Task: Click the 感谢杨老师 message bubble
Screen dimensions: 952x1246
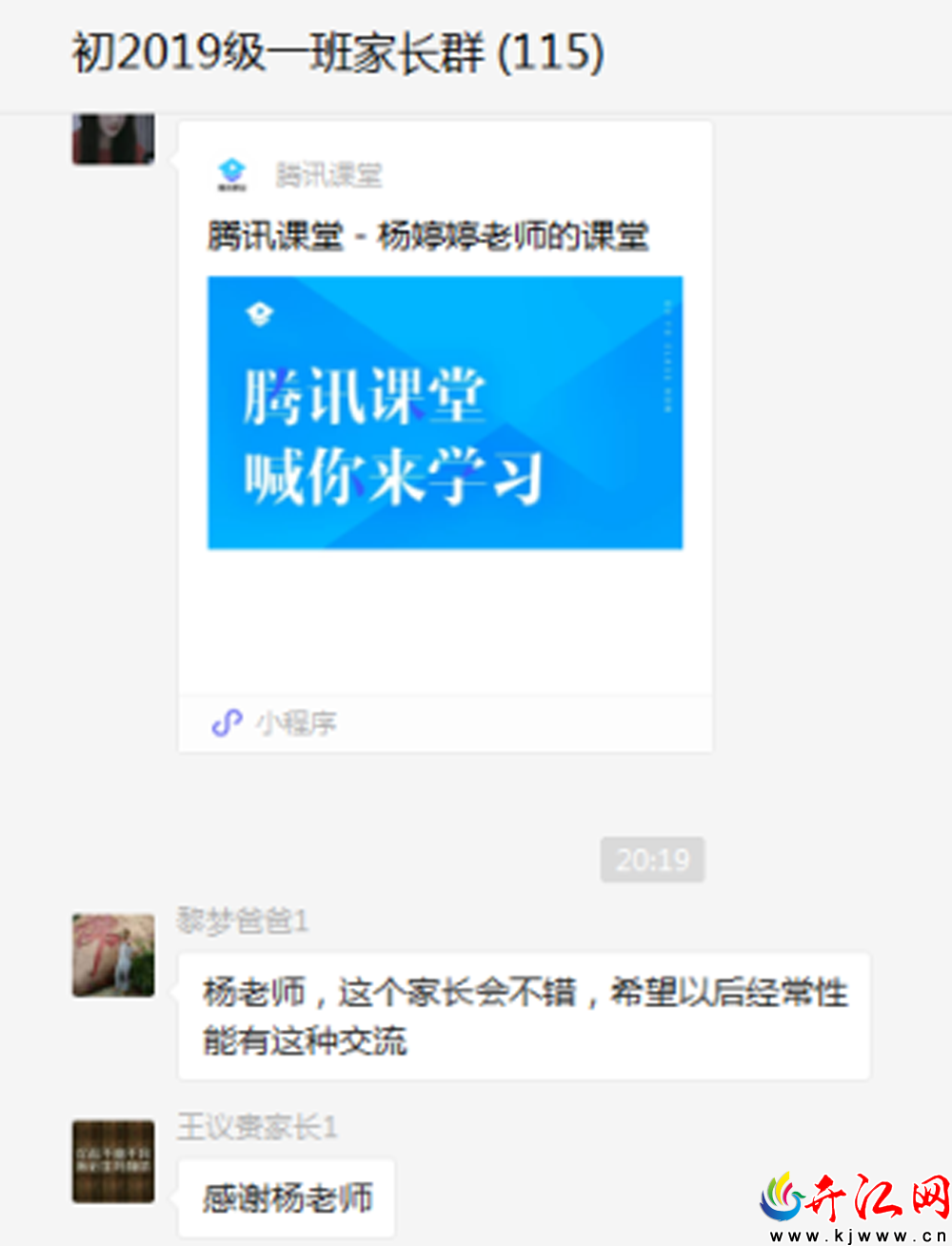Action: coord(287,1197)
